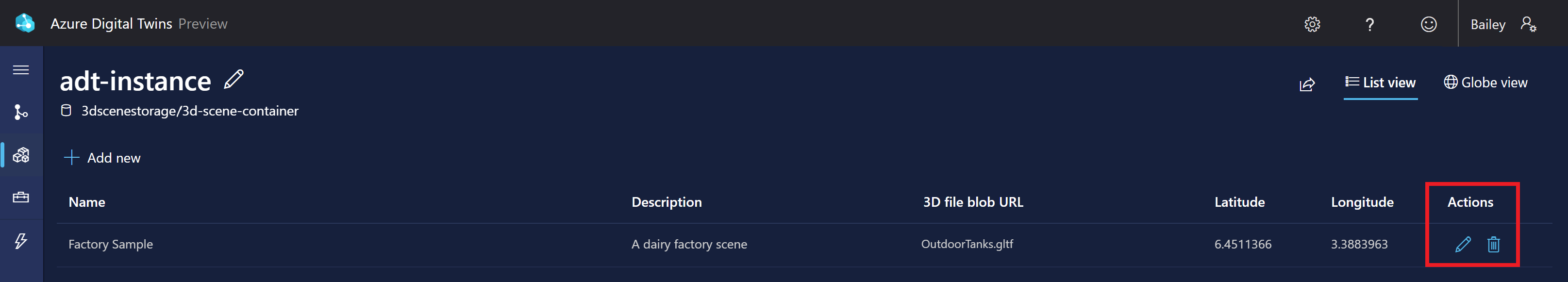Open help via question mark icon
This screenshot has height=282, width=1568.
(x=1370, y=24)
